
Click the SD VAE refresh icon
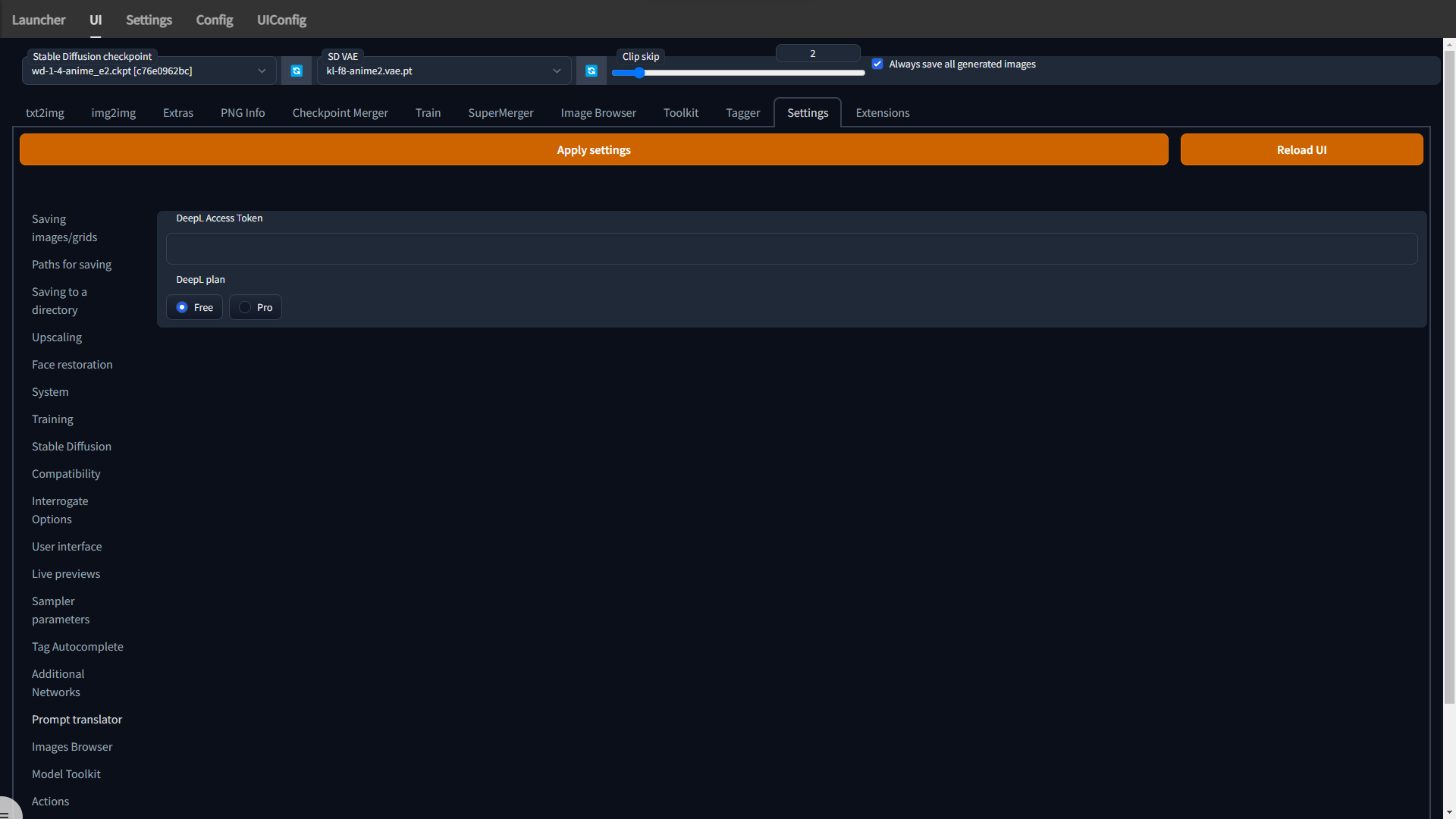(591, 71)
